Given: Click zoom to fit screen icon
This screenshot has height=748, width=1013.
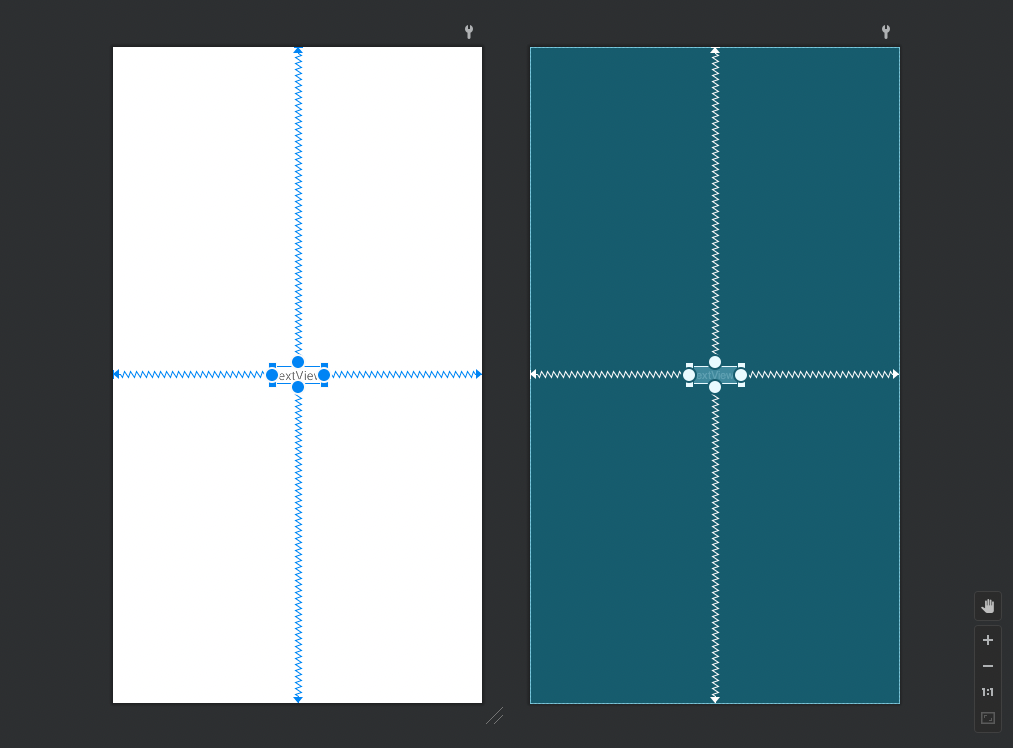Looking at the screenshot, I should click(x=988, y=718).
